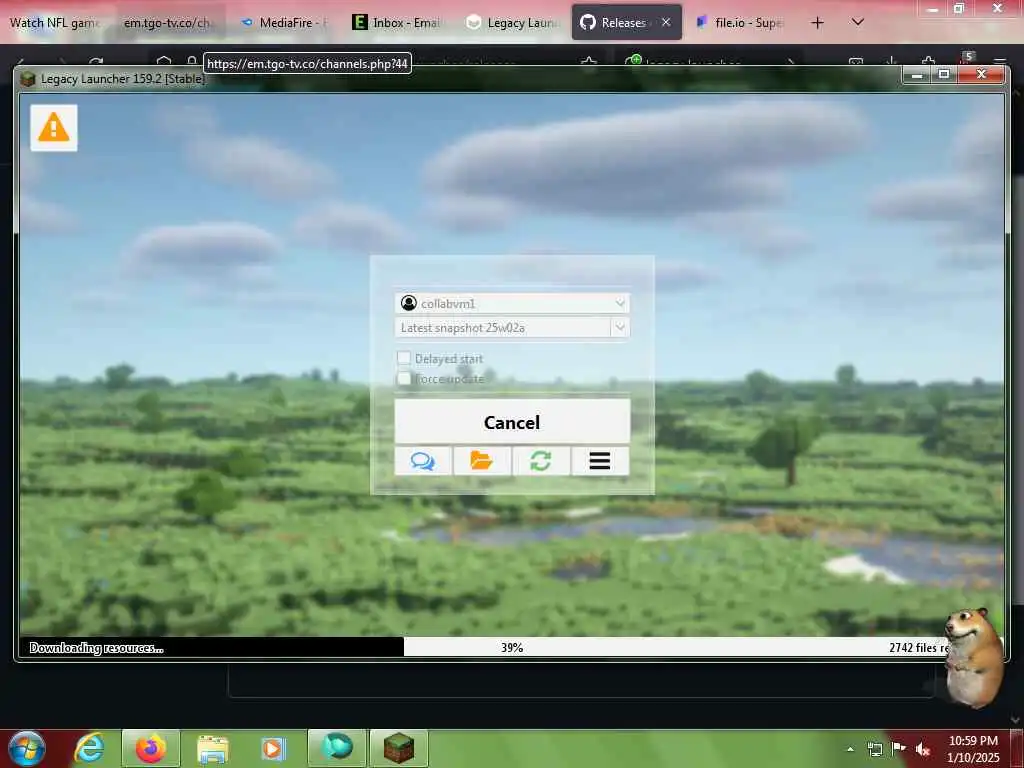Click the Downloading resources status text
Screen dimensions: 1024x768
pyautogui.click(x=96, y=648)
